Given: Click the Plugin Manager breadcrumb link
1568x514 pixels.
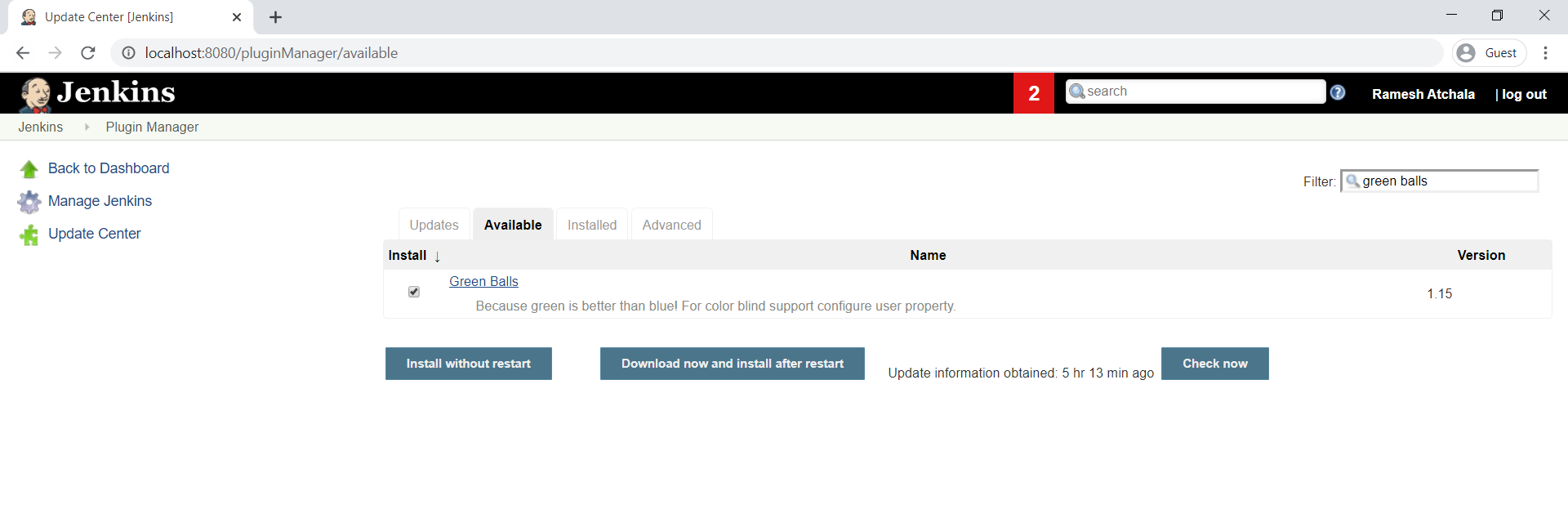Looking at the screenshot, I should [152, 127].
